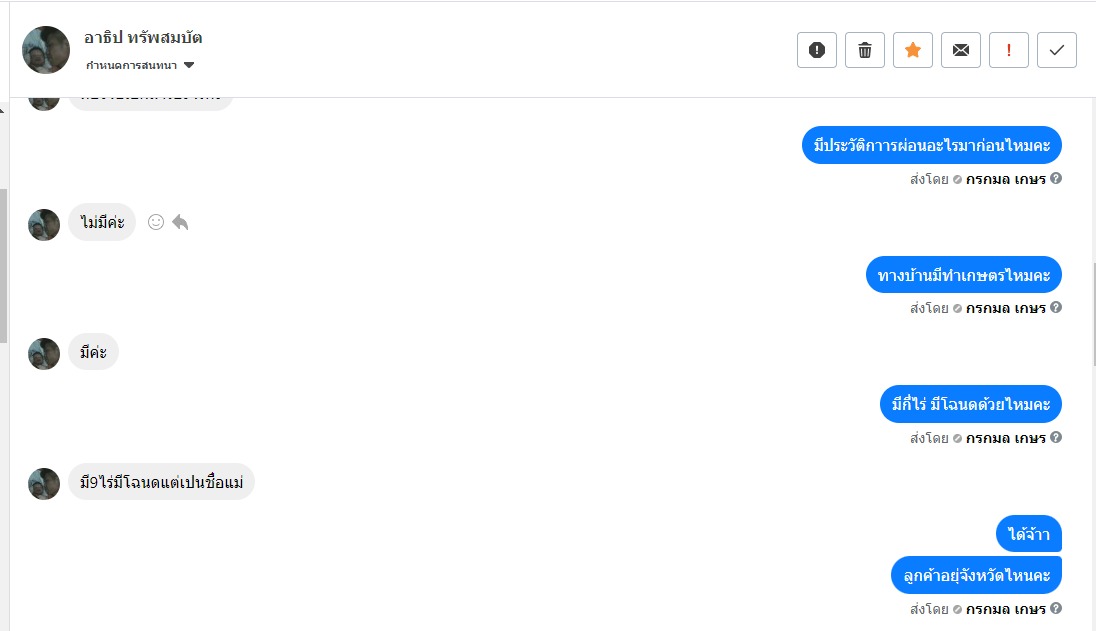1096x631 pixels.
Task: Click the spam report octagon icon
Action: tap(816, 50)
